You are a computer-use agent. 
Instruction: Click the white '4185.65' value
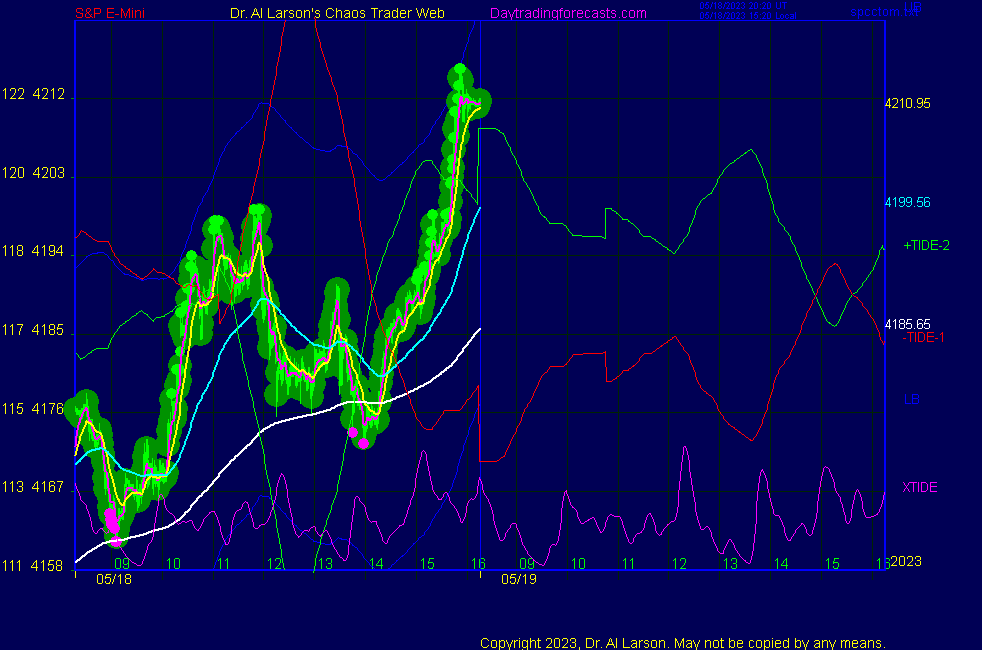907,324
